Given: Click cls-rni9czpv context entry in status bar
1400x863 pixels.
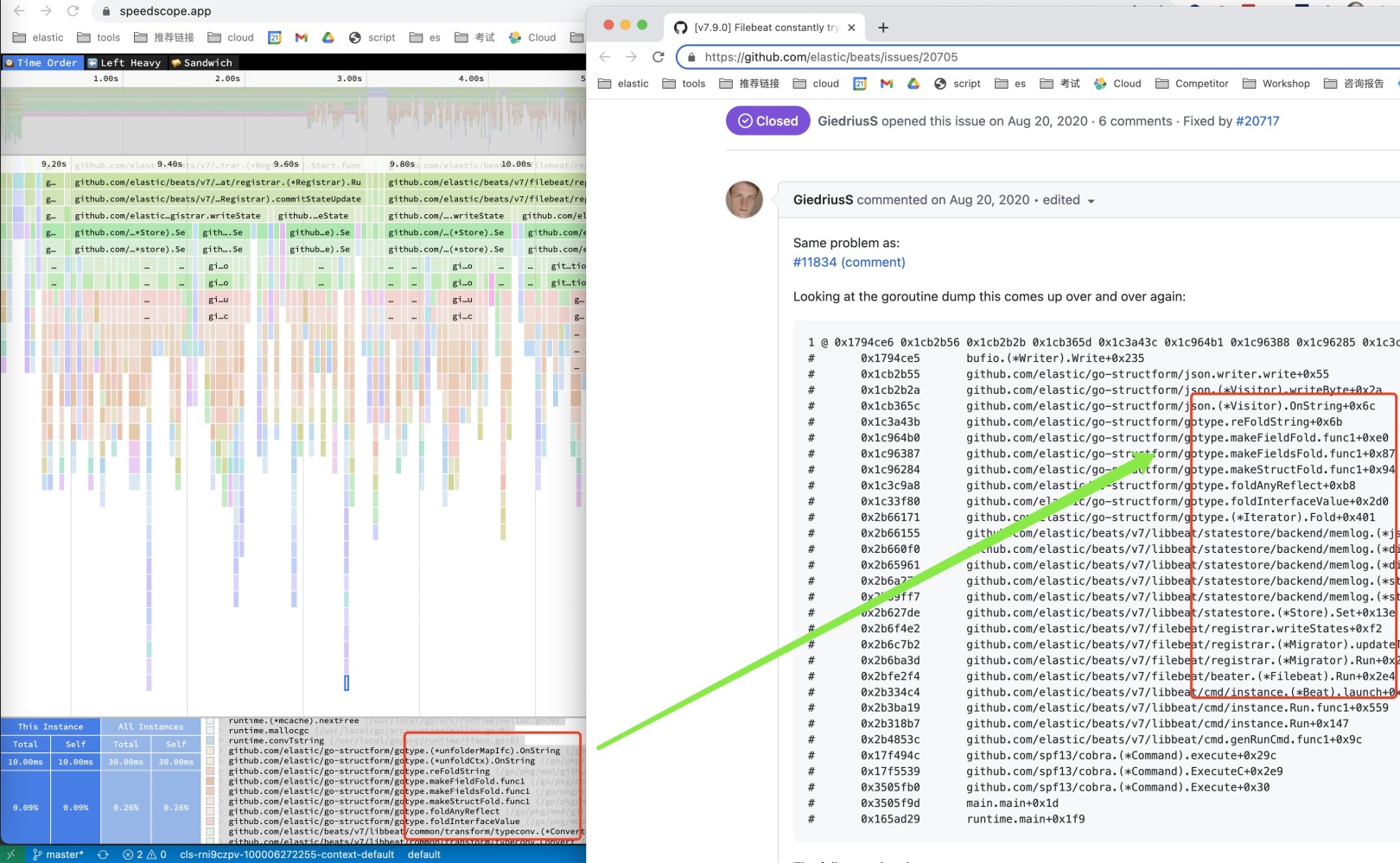Looking at the screenshot, I should pyautogui.click(x=287, y=854).
